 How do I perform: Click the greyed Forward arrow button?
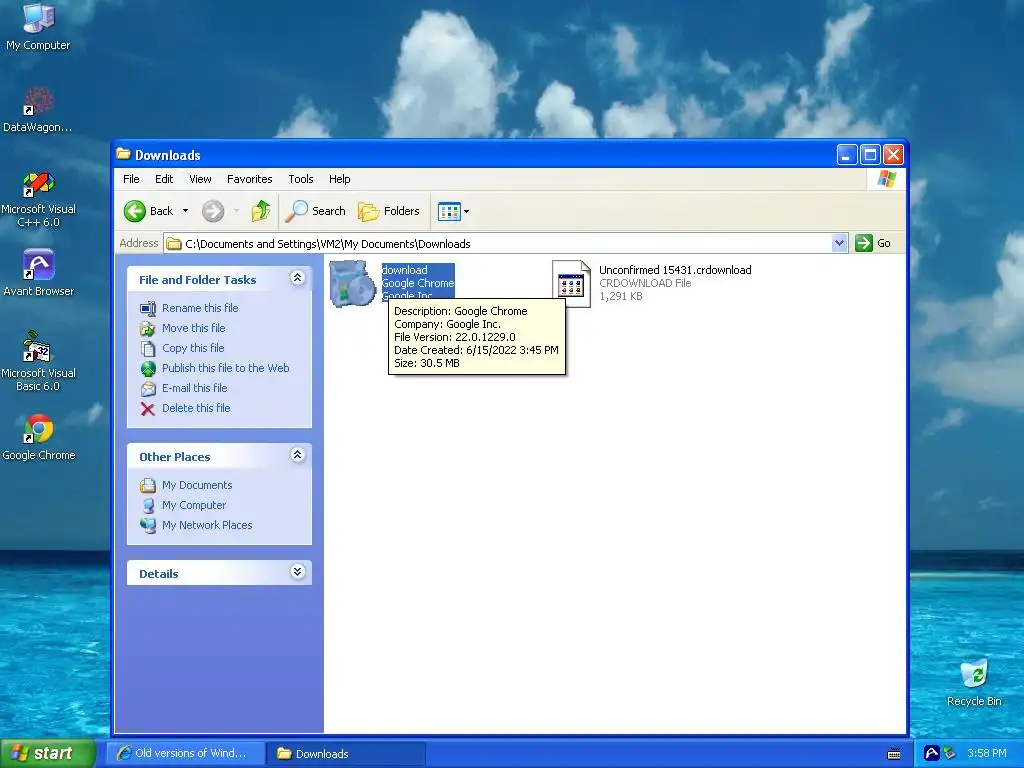(x=213, y=211)
